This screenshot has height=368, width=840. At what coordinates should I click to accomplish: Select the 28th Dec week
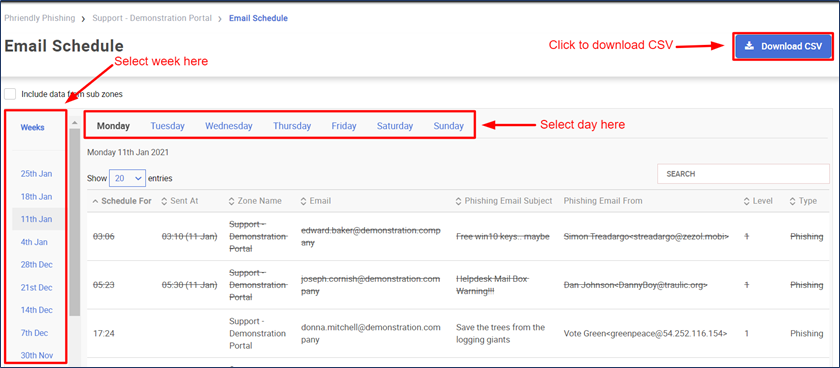36,265
